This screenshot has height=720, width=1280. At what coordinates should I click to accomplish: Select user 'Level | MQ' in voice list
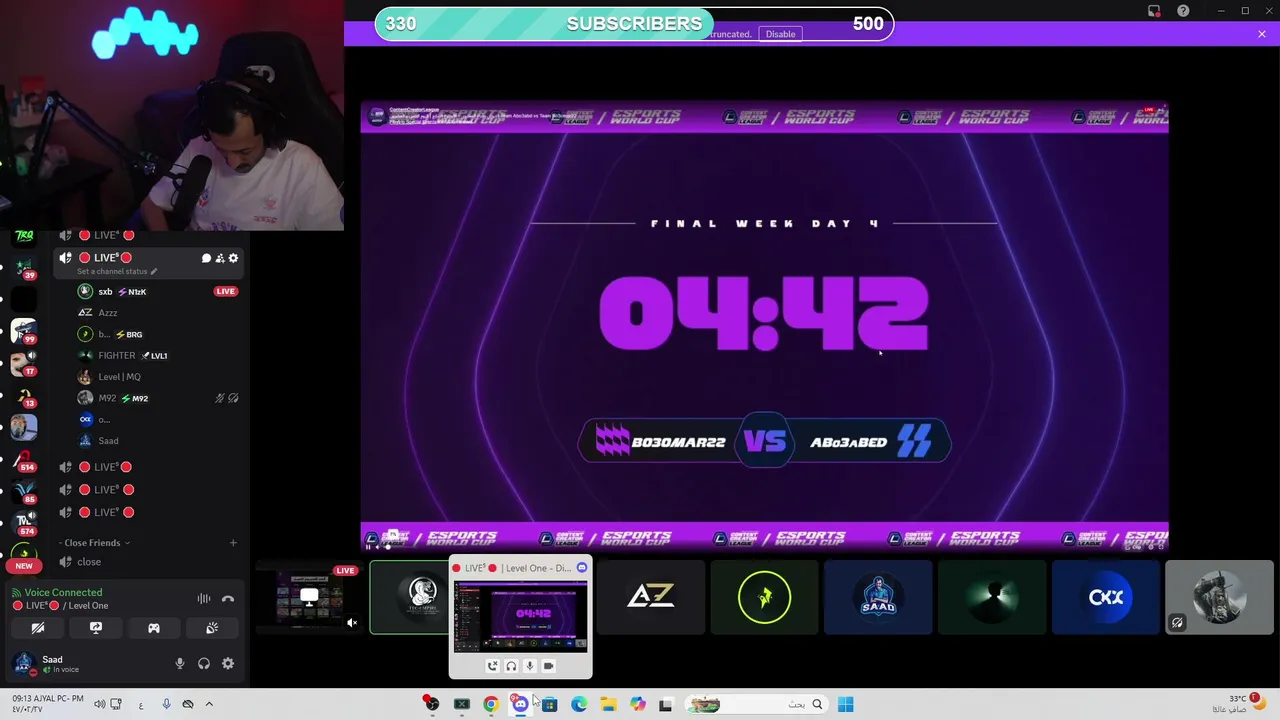158,377
